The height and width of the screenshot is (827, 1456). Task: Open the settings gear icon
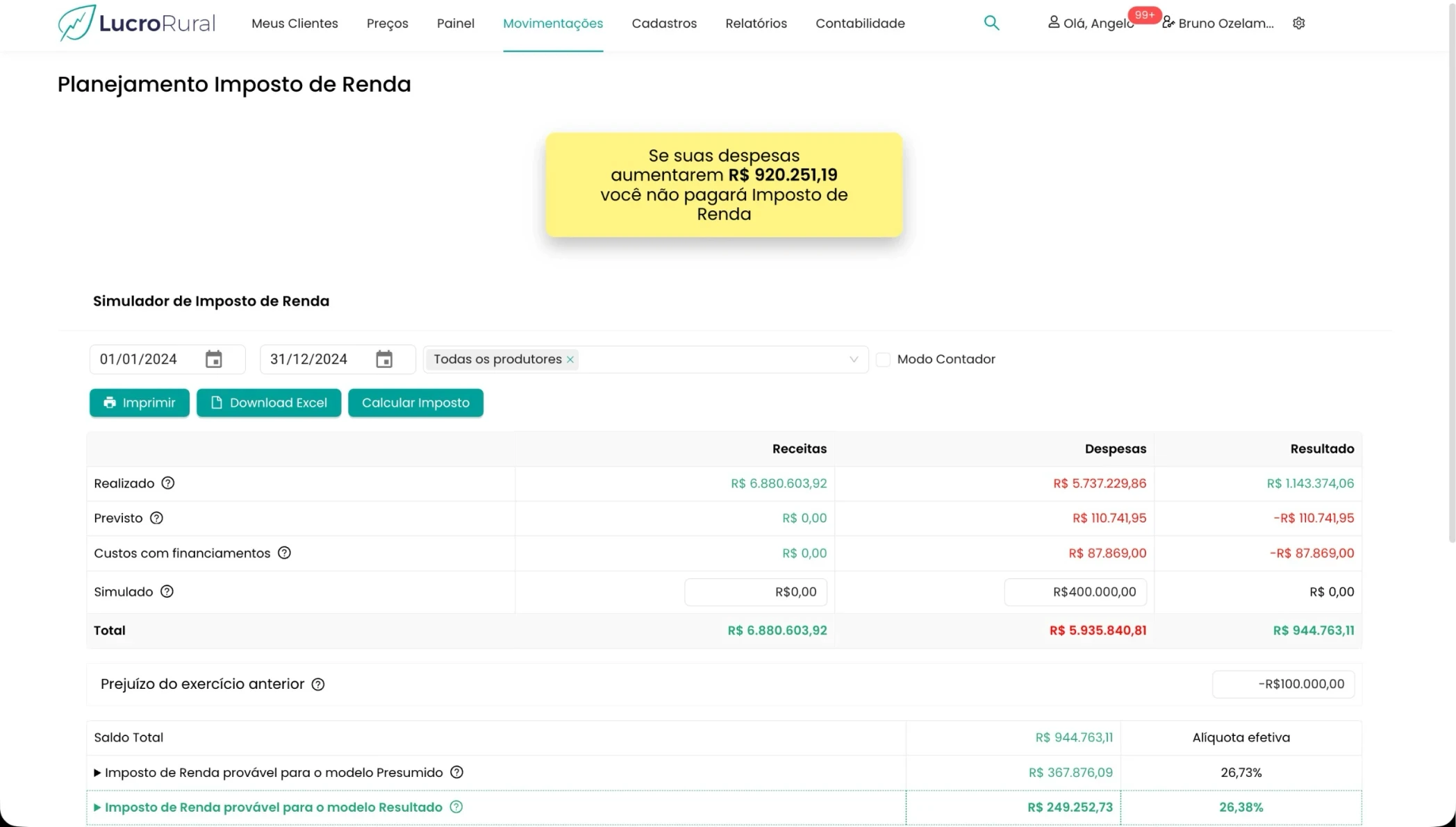(1298, 23)
